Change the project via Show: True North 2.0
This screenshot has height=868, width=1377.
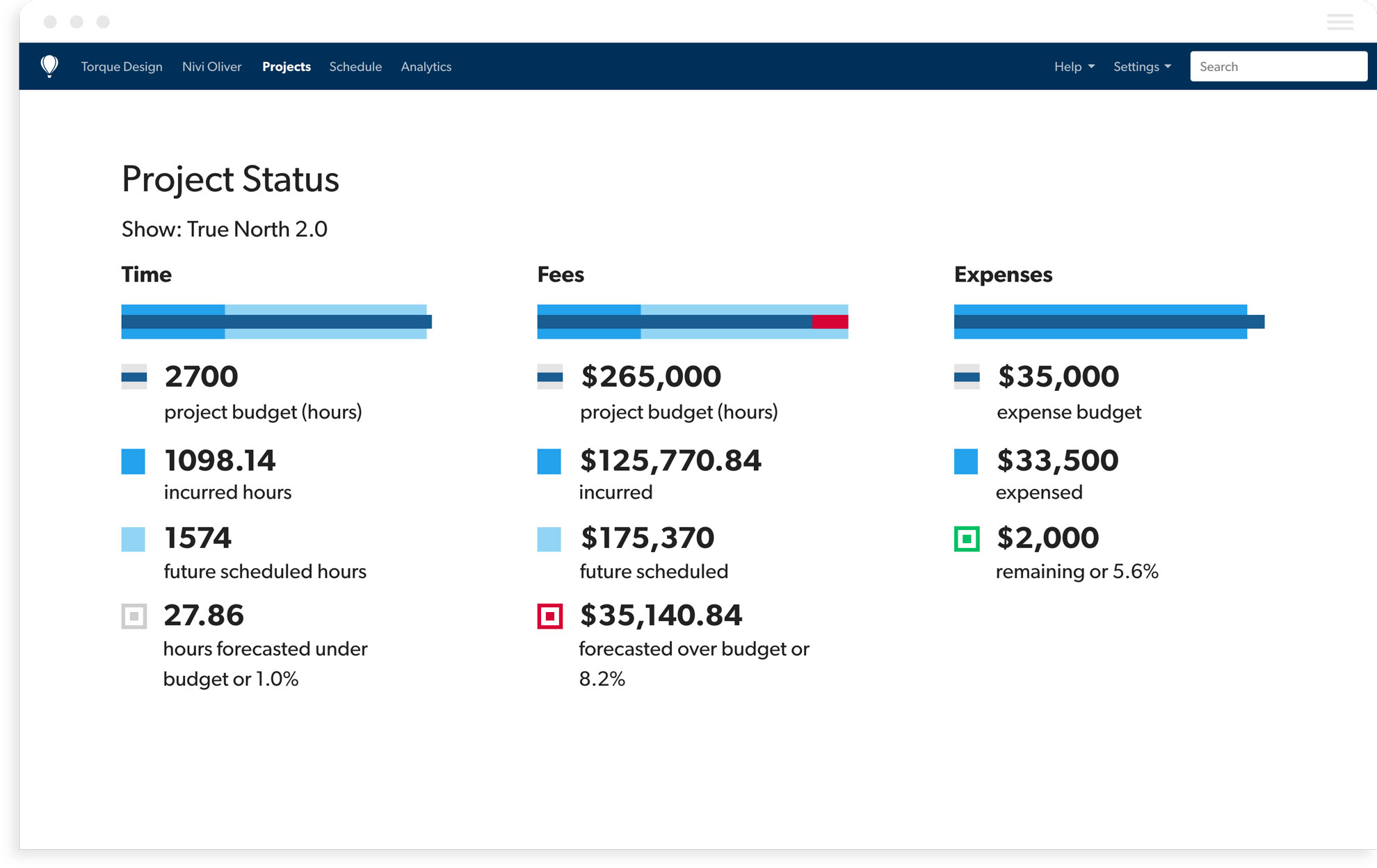point(224,229)
